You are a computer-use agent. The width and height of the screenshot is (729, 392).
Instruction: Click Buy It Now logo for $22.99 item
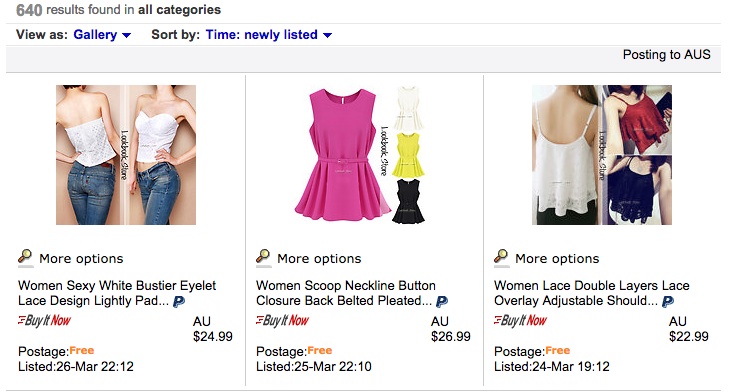520,320
